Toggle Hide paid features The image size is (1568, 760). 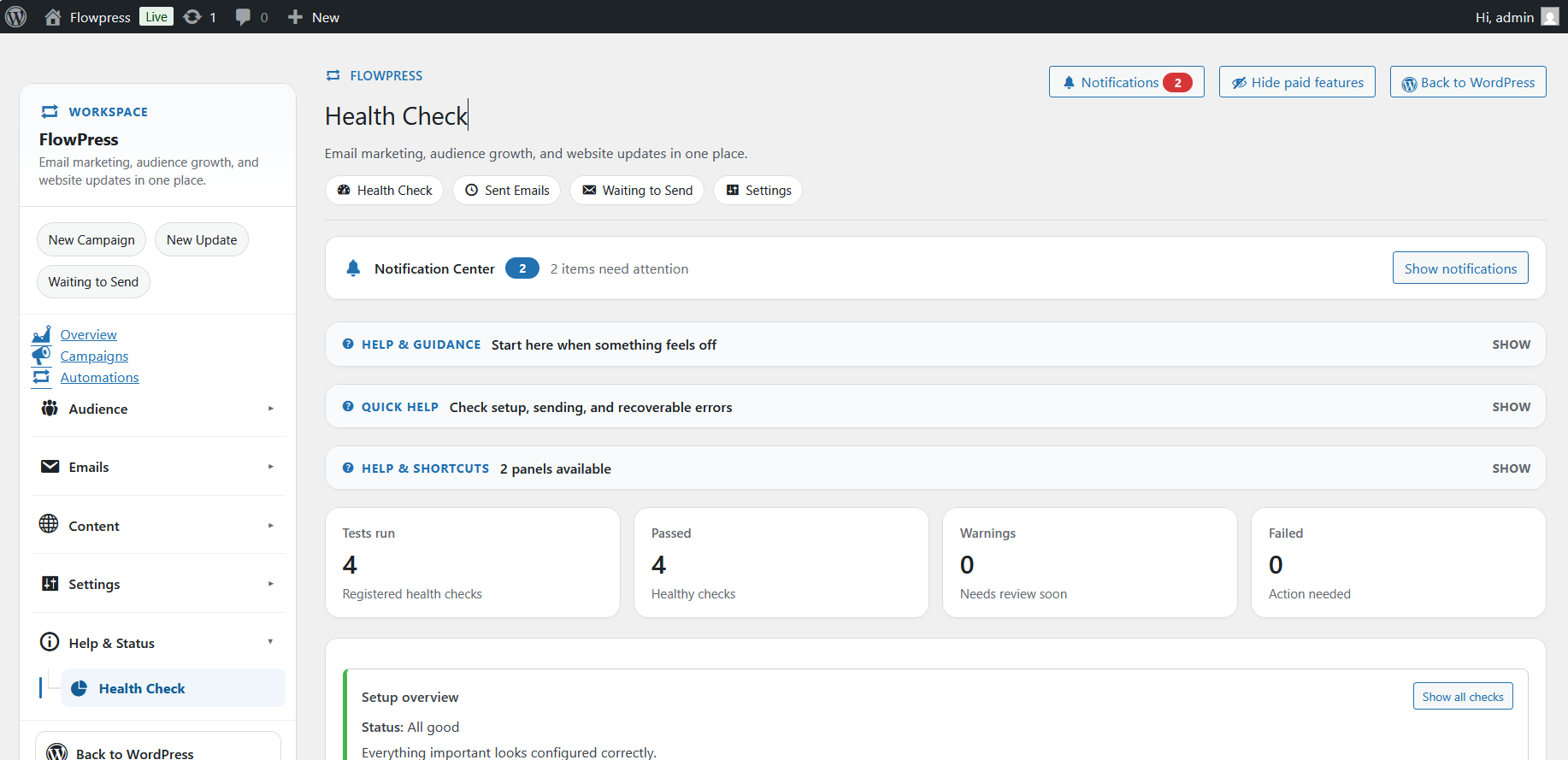point(1297,82)
